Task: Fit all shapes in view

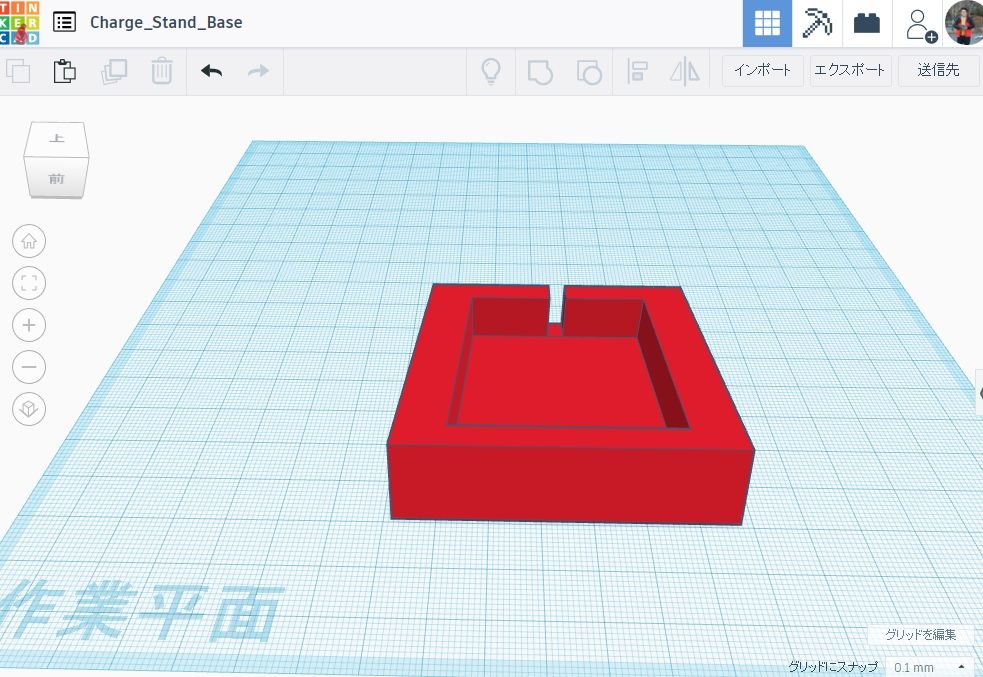Action: pyautogui.click(x=29, y=283)
